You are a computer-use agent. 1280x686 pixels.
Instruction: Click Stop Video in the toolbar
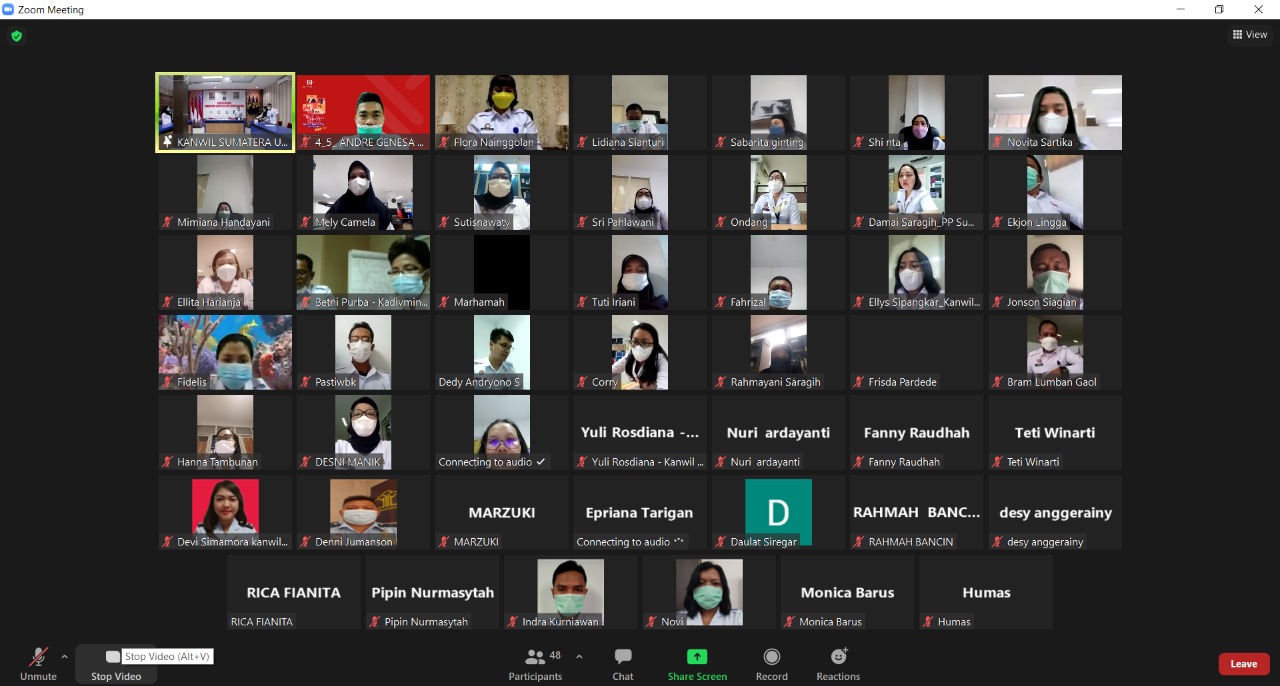(115, 664)
